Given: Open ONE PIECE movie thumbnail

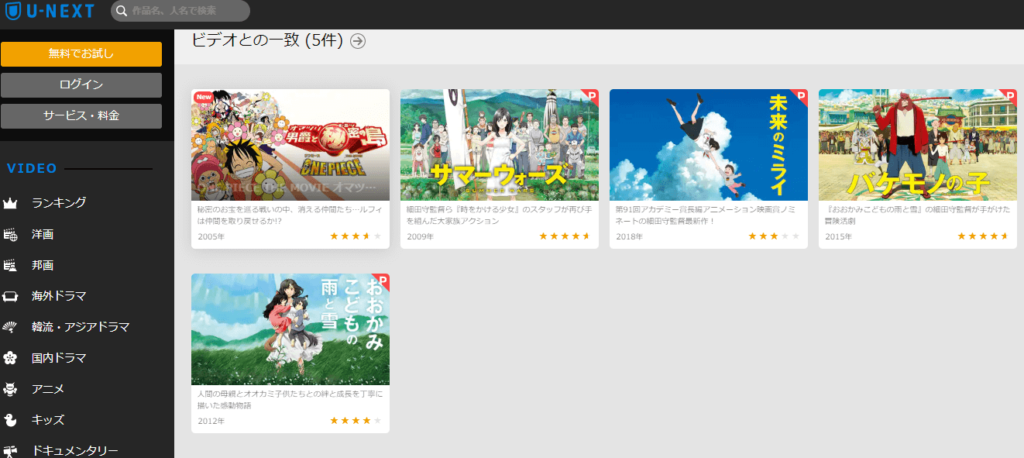Looking at the screenshot, I should click(291, 144).
